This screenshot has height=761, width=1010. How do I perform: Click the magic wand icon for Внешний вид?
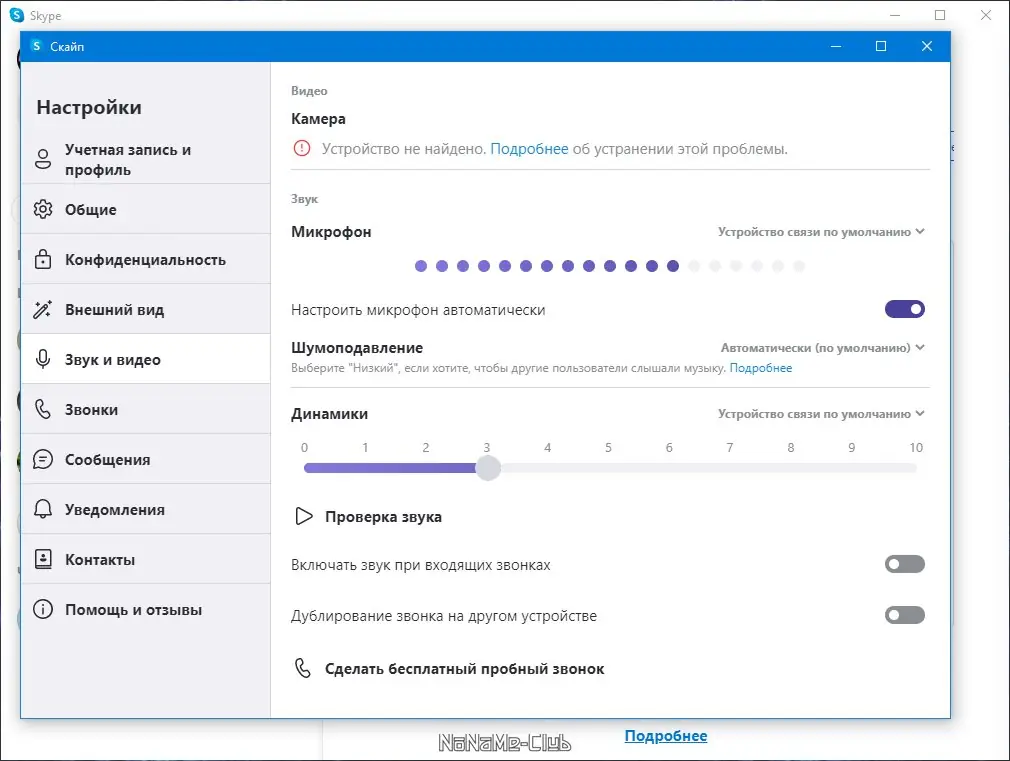(43, 309)
